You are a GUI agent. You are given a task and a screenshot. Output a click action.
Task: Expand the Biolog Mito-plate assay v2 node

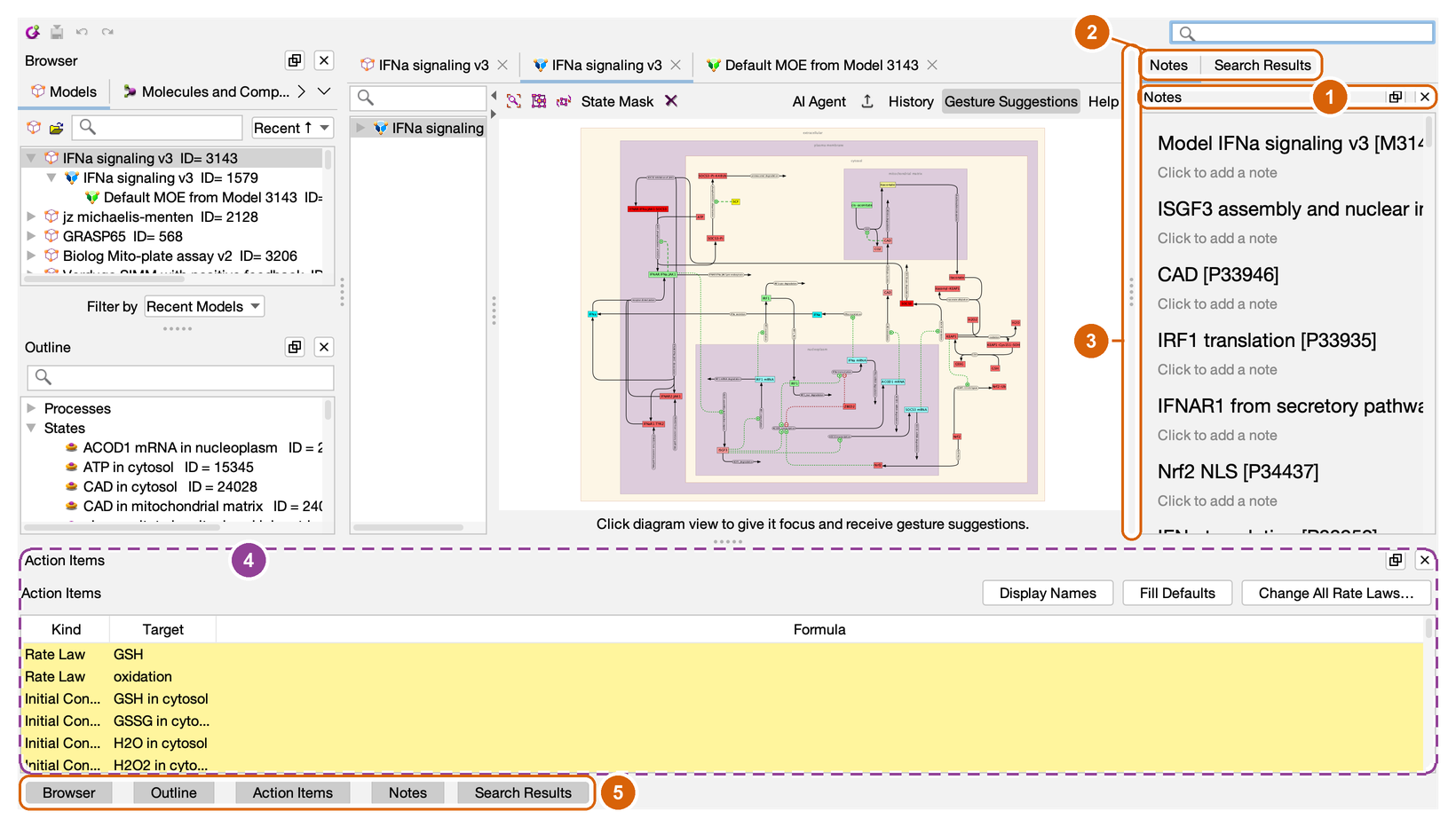point(31,256)
